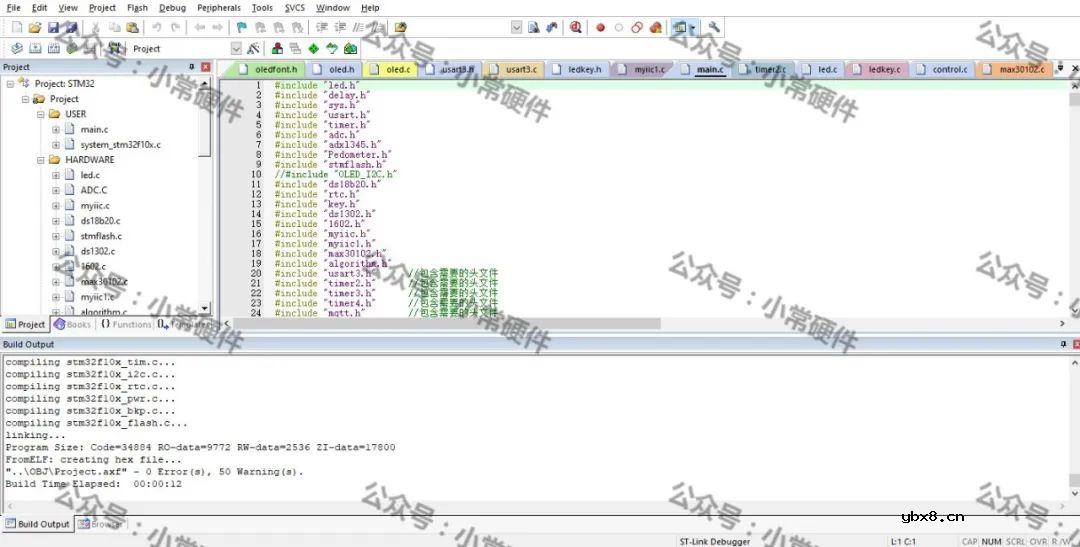Click the Manage Project Items icon
This screenshot has height=547, width=1080.
point(278,48)
